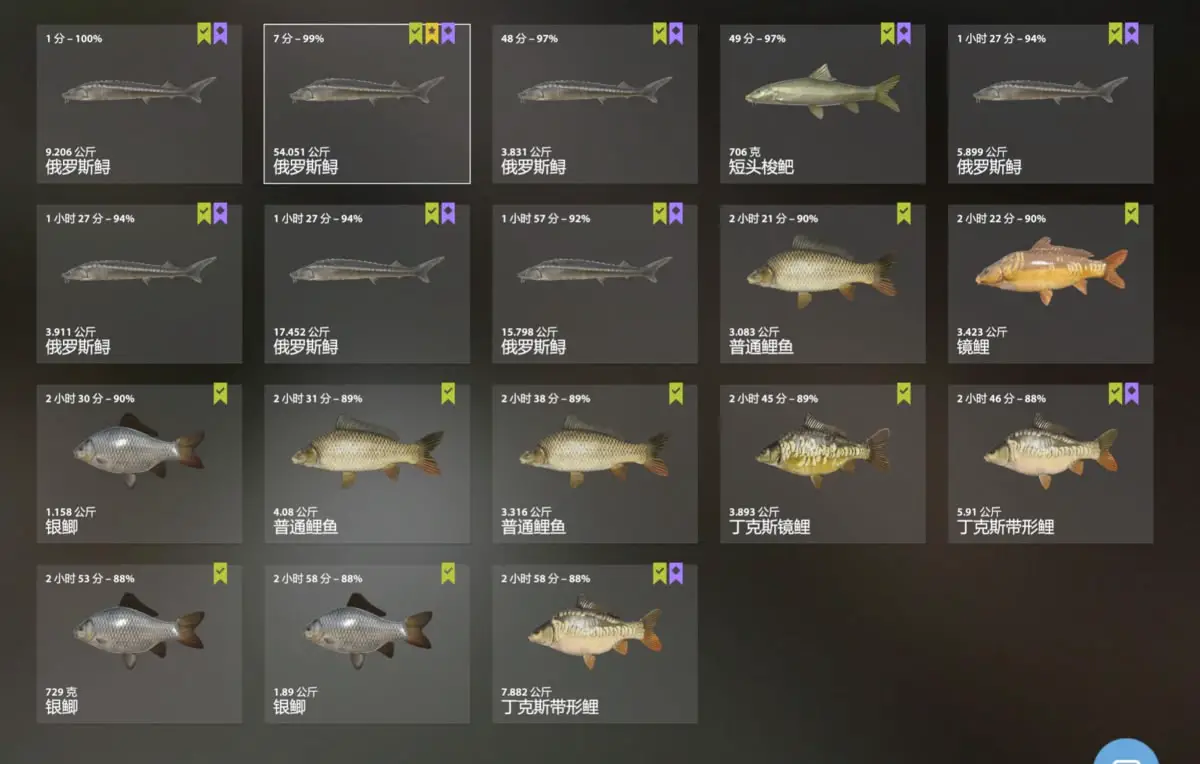Select the 3.083公斤 普通鲤鱼 card
Screen dimensions: 1200x764
(823, 284)
